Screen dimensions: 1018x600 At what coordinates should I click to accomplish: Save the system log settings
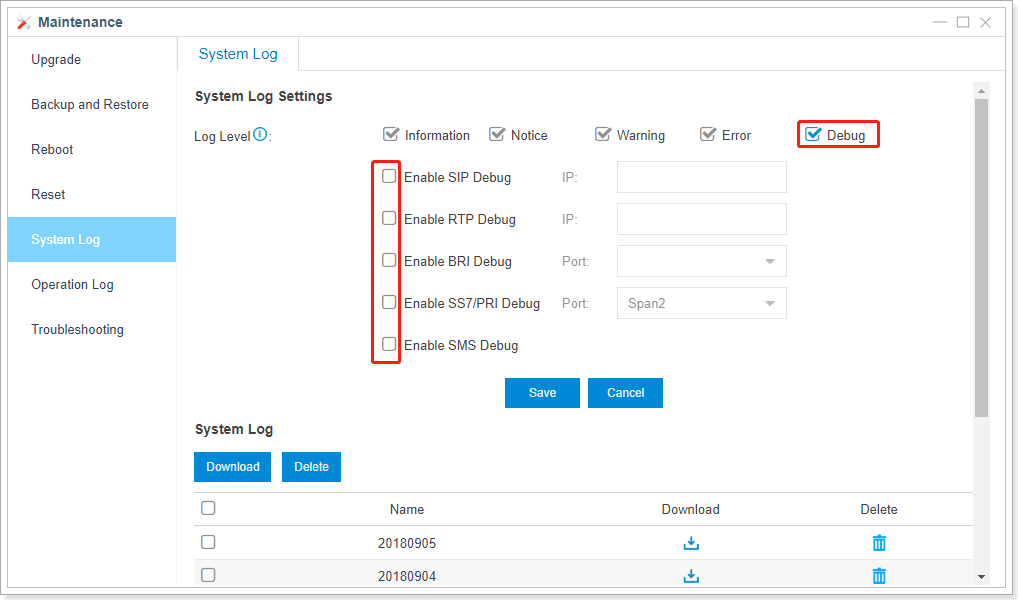[542, 393]
